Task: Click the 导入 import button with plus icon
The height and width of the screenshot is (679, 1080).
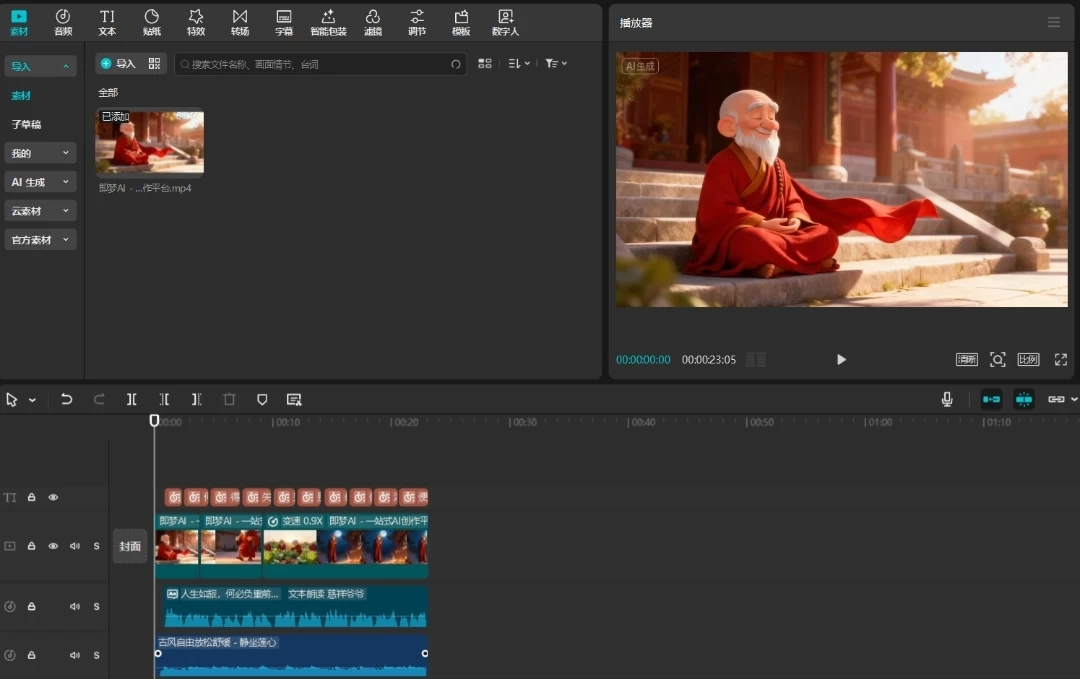Action: [118, 63]
